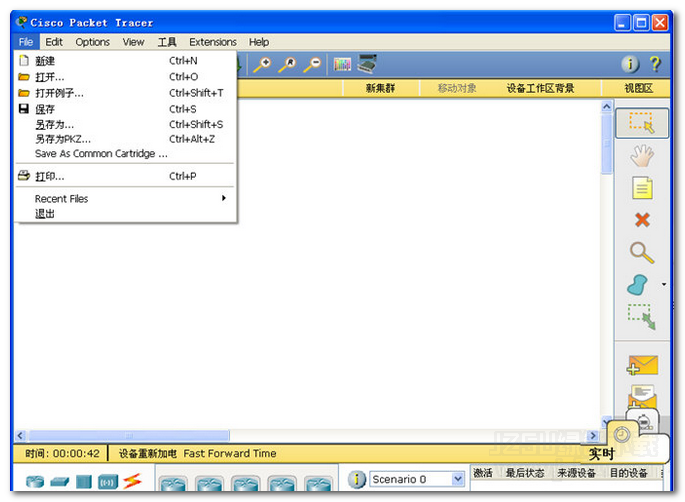Viewport: 685px width, 502px height.
Task: Click the 视图区 button
Action: (638, 88)
